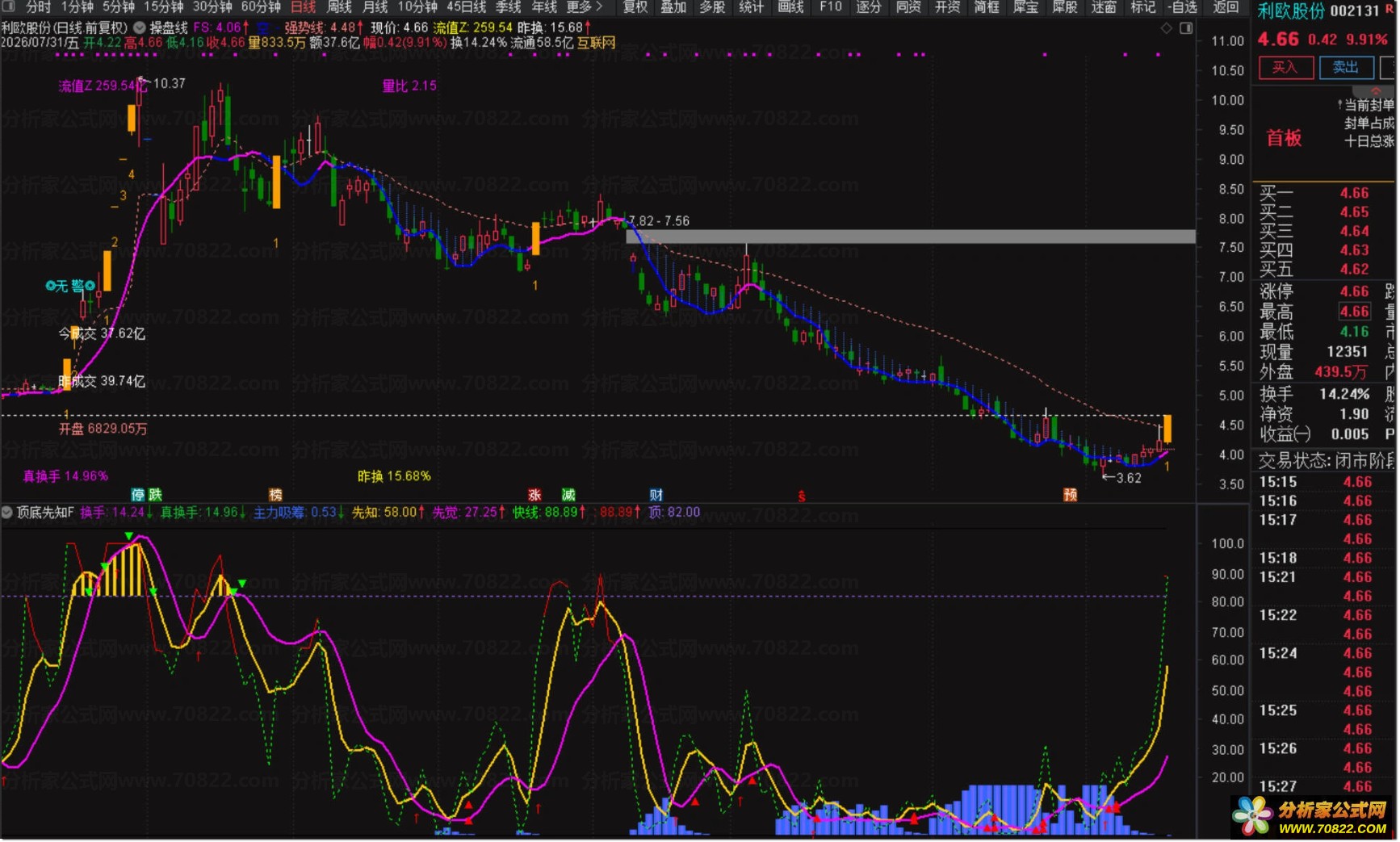Screen dimensions: 1400x842
Task: Click the 犀宝 toolbar button
Action: coord(1025,7)
